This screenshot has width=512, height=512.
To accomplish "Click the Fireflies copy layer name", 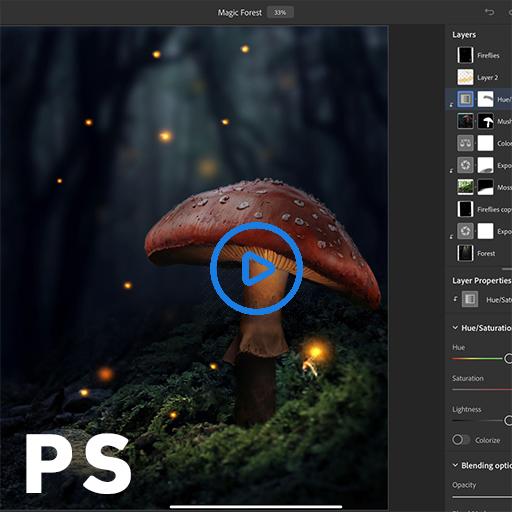I will click(494, 209).
